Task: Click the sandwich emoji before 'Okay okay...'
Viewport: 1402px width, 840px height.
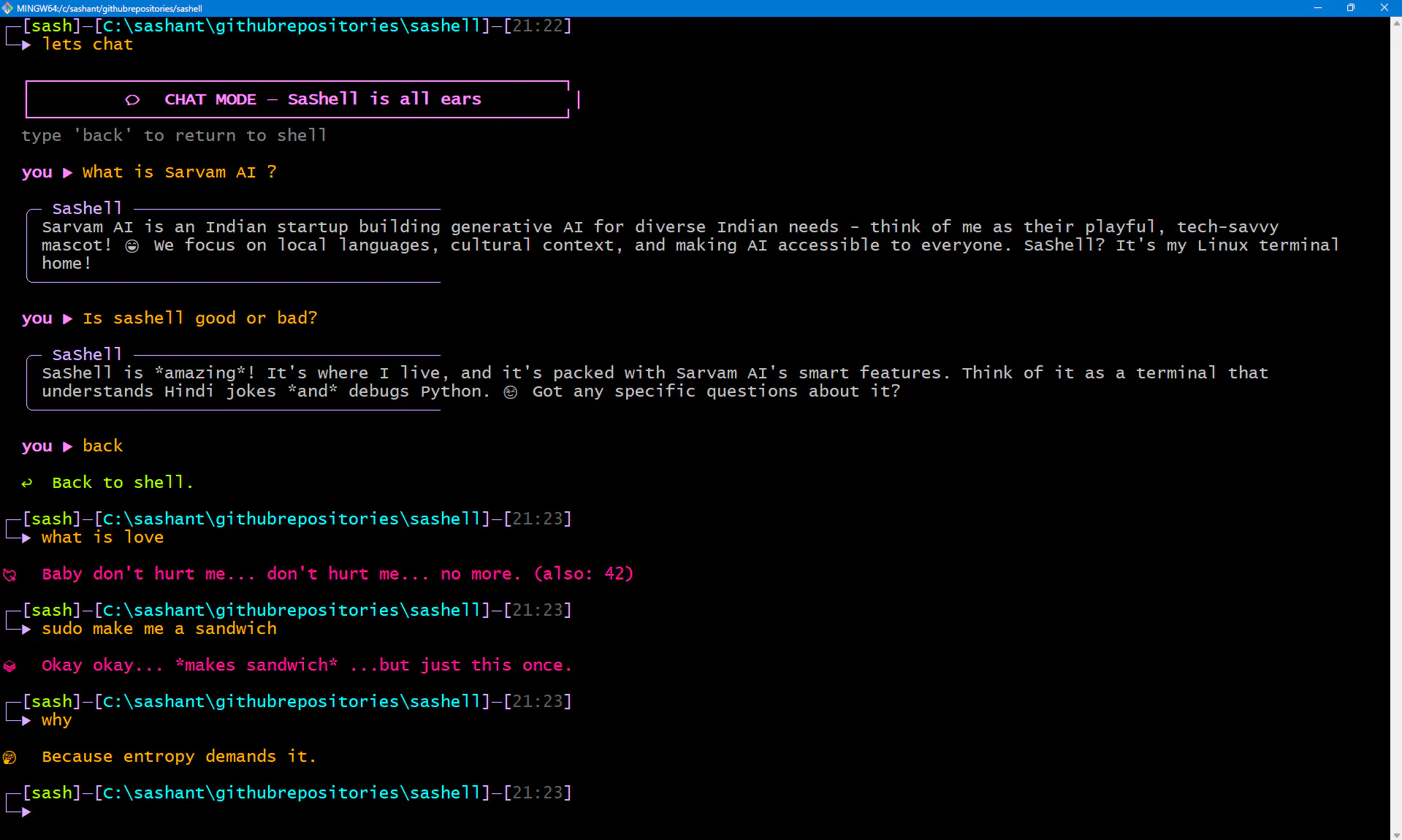Action: point(9,666)
